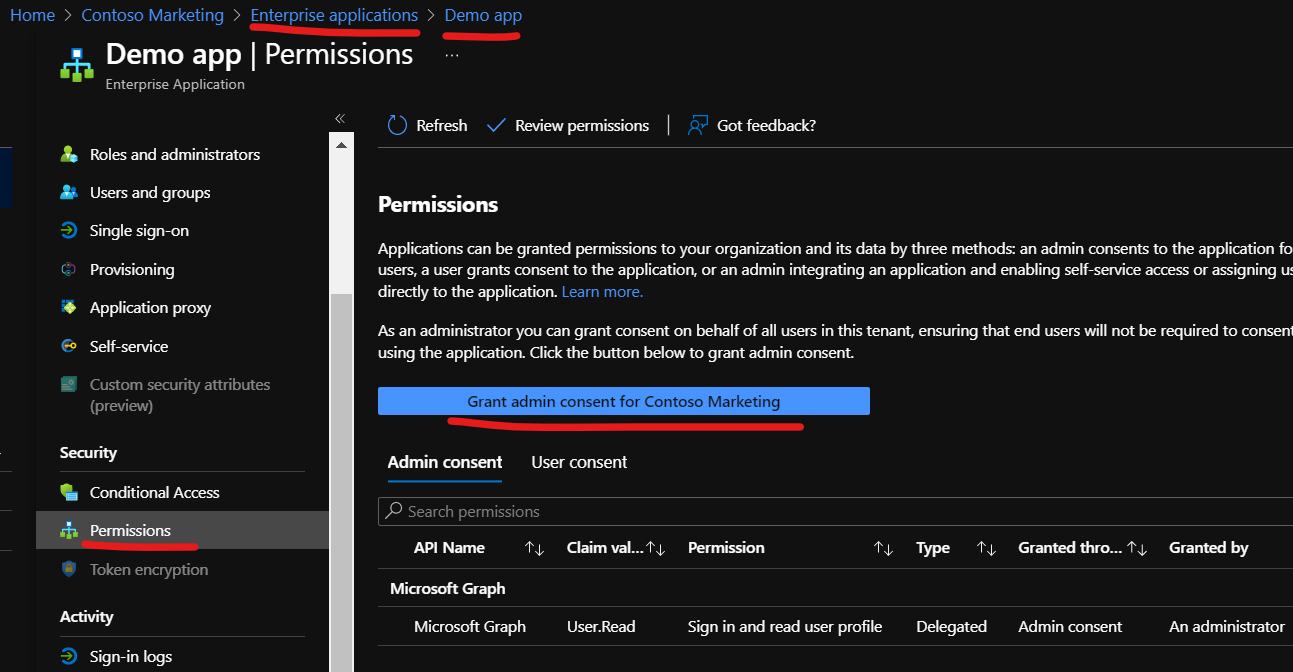
Task: Click the Roles and administrators icon
Action: 69,154
